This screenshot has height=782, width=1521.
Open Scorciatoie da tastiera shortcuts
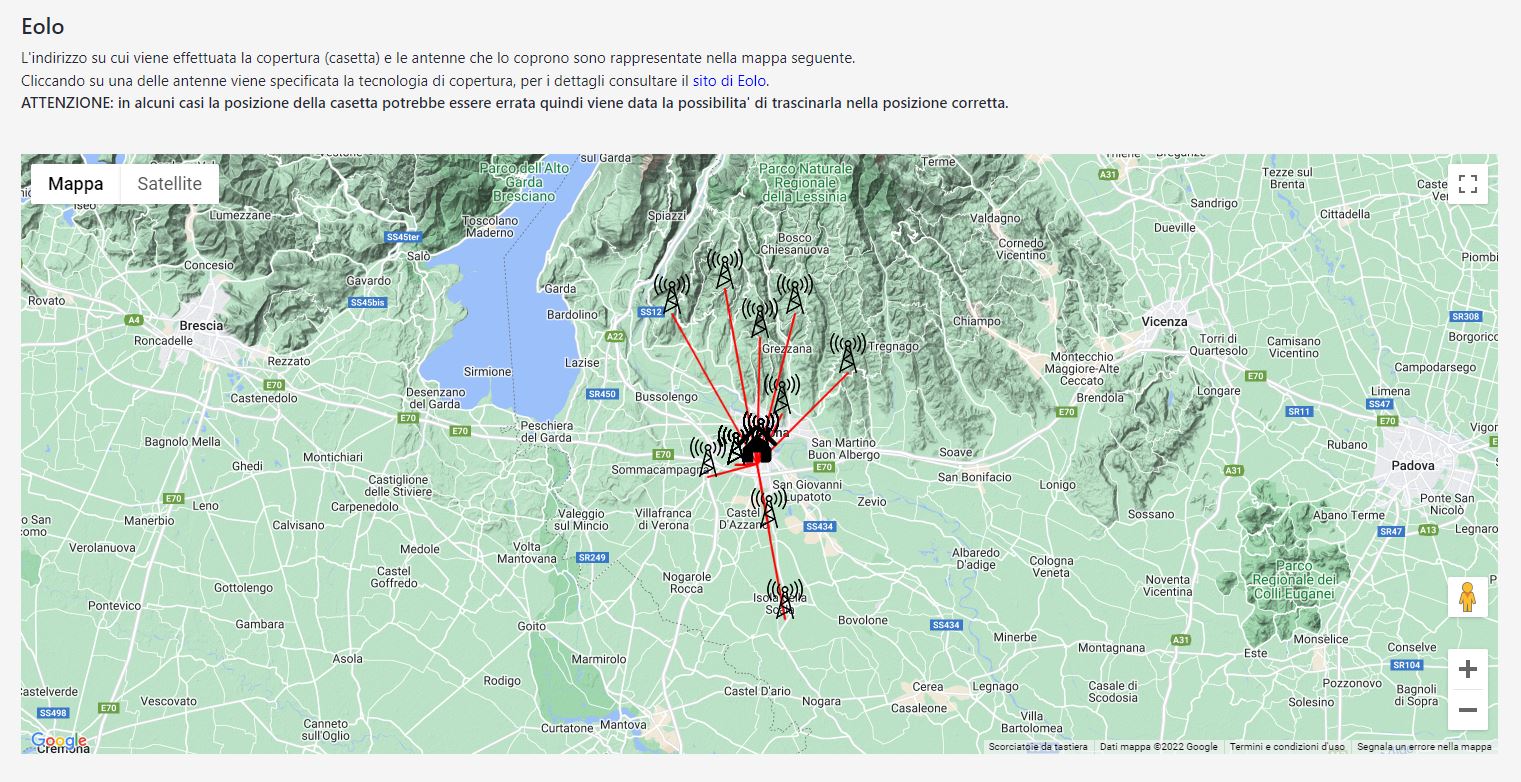point(1037,747)
